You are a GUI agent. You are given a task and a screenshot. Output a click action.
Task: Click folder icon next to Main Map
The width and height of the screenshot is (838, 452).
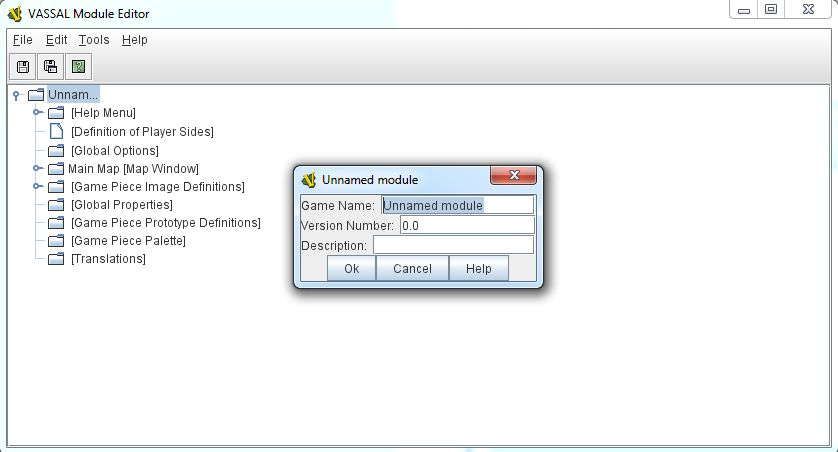[x=56, y=169]
